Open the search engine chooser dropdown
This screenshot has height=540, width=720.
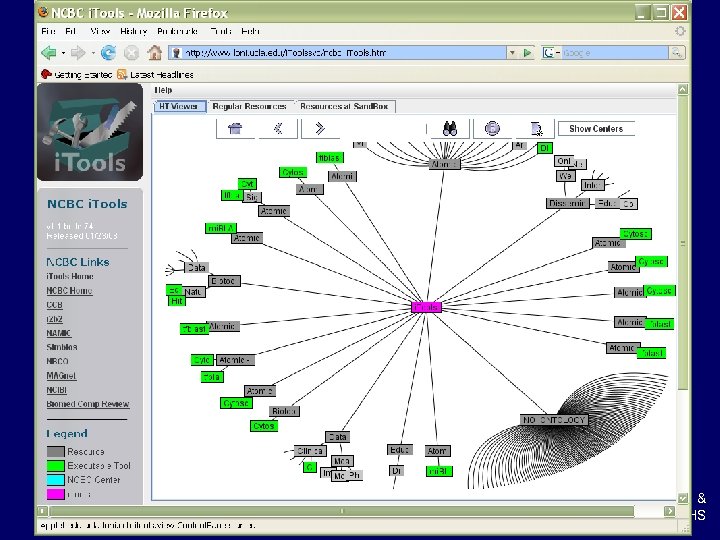558,53
